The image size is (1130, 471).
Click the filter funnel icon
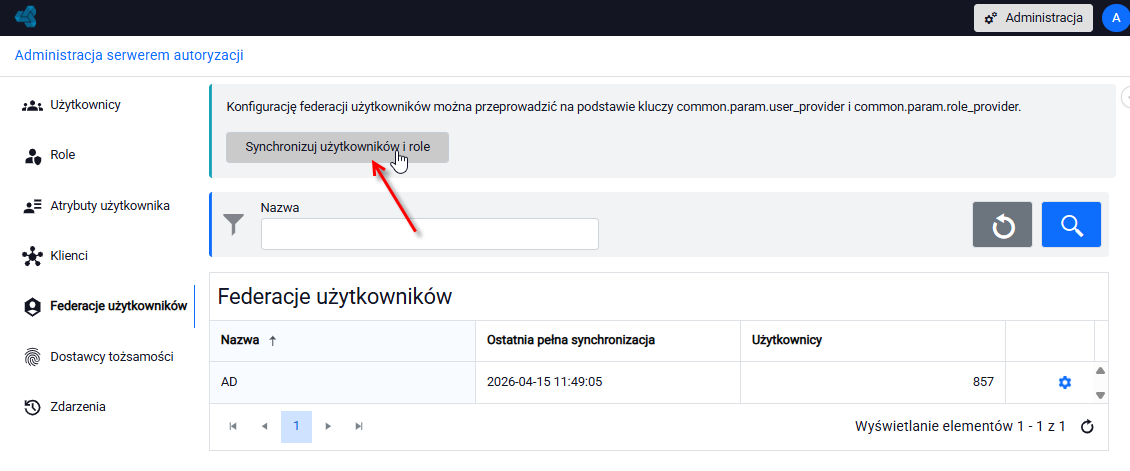click(233, 224)
